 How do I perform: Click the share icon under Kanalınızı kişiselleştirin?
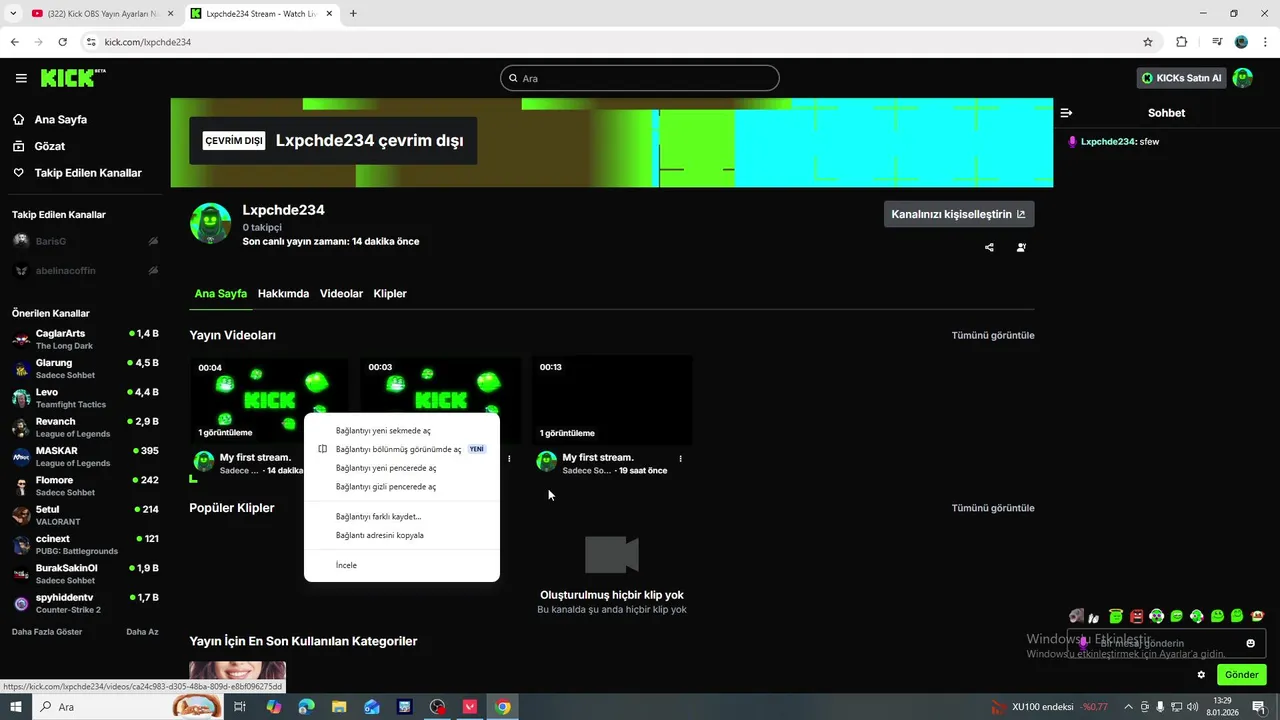point(989,247)
